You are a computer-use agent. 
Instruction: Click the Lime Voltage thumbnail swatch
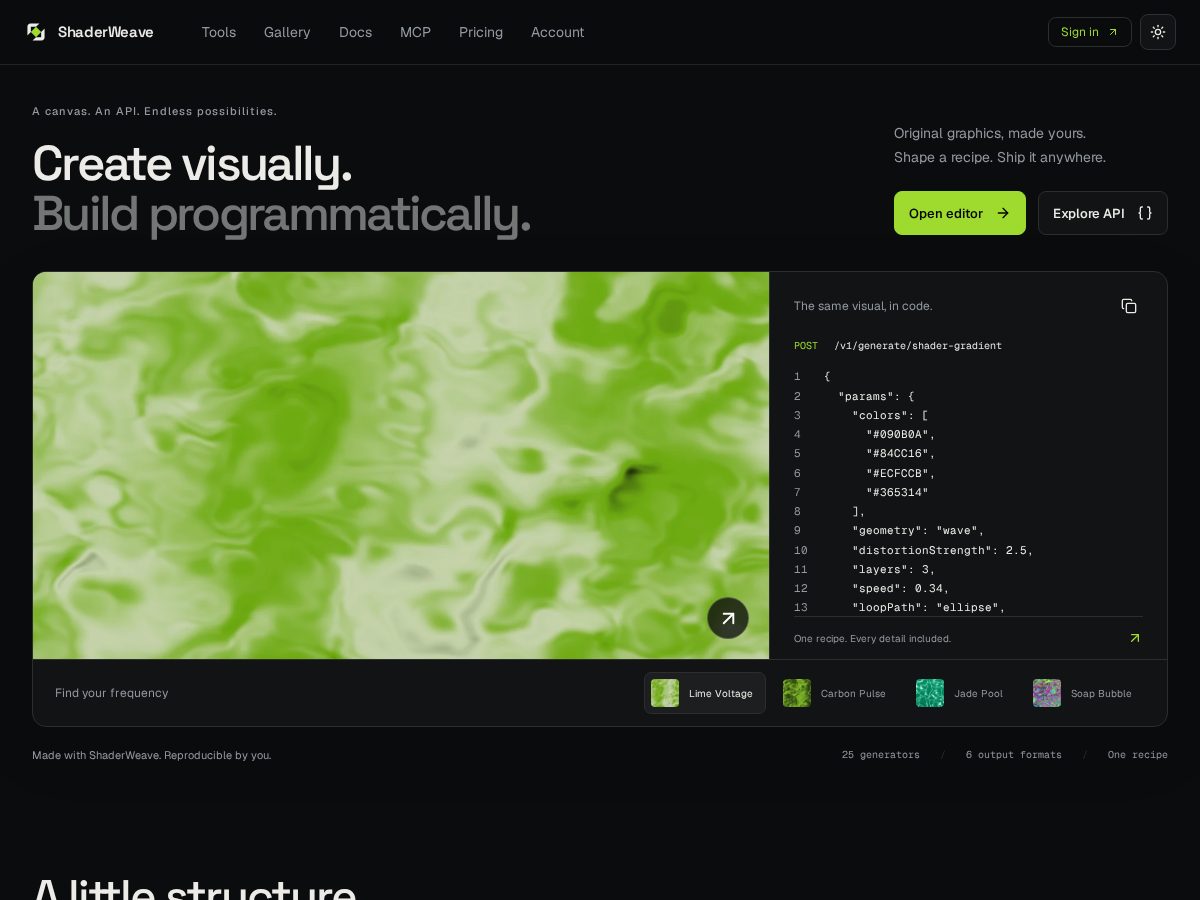[665, 693]
